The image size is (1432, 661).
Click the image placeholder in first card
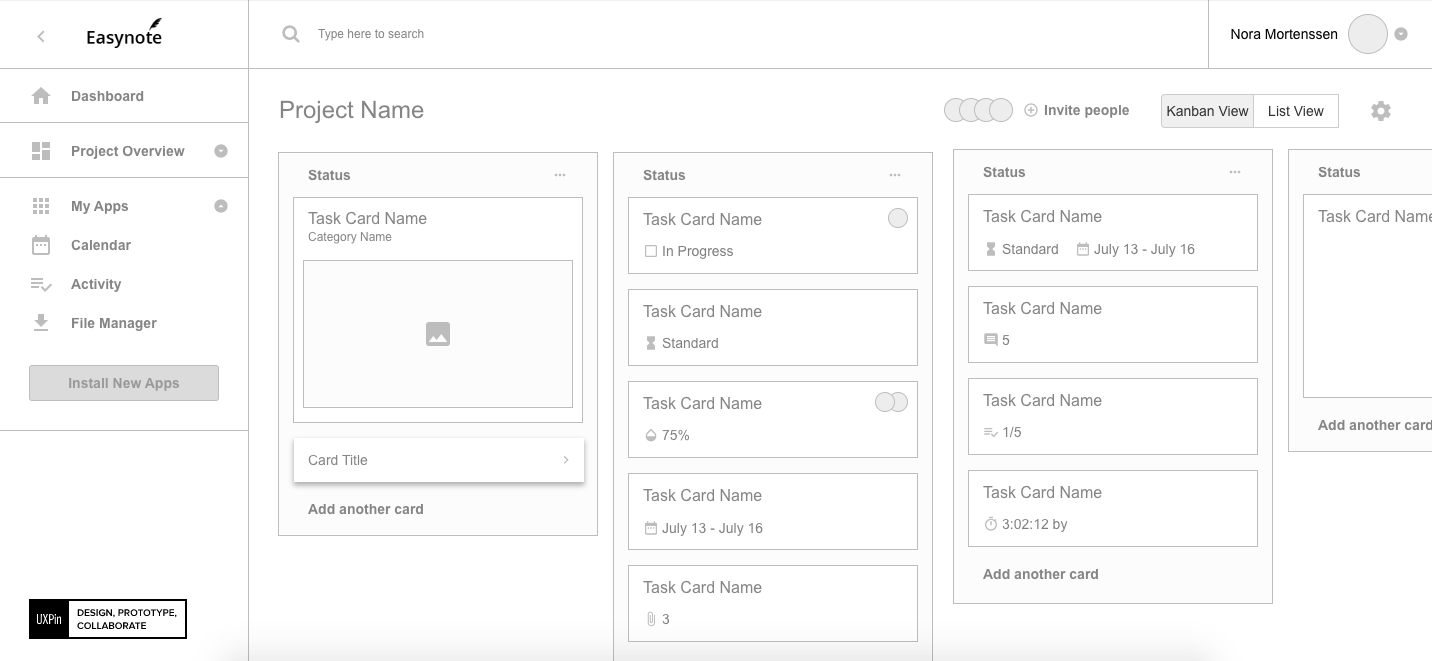[x=438, y=334]
